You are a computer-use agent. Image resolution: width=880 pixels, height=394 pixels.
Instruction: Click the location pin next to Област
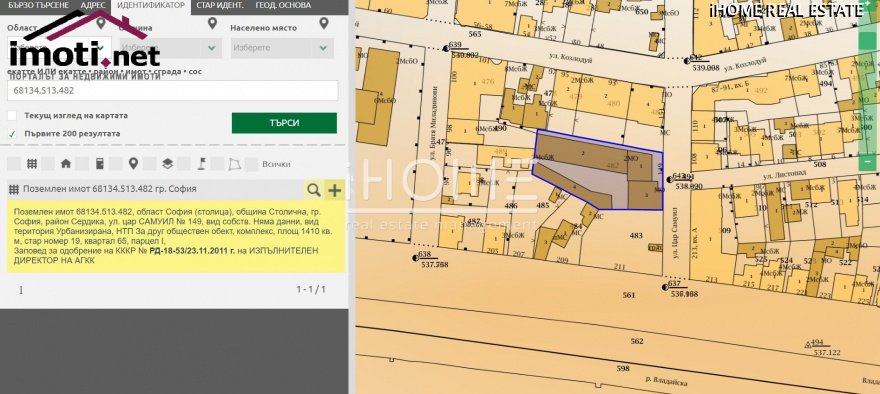click(101, 23)
